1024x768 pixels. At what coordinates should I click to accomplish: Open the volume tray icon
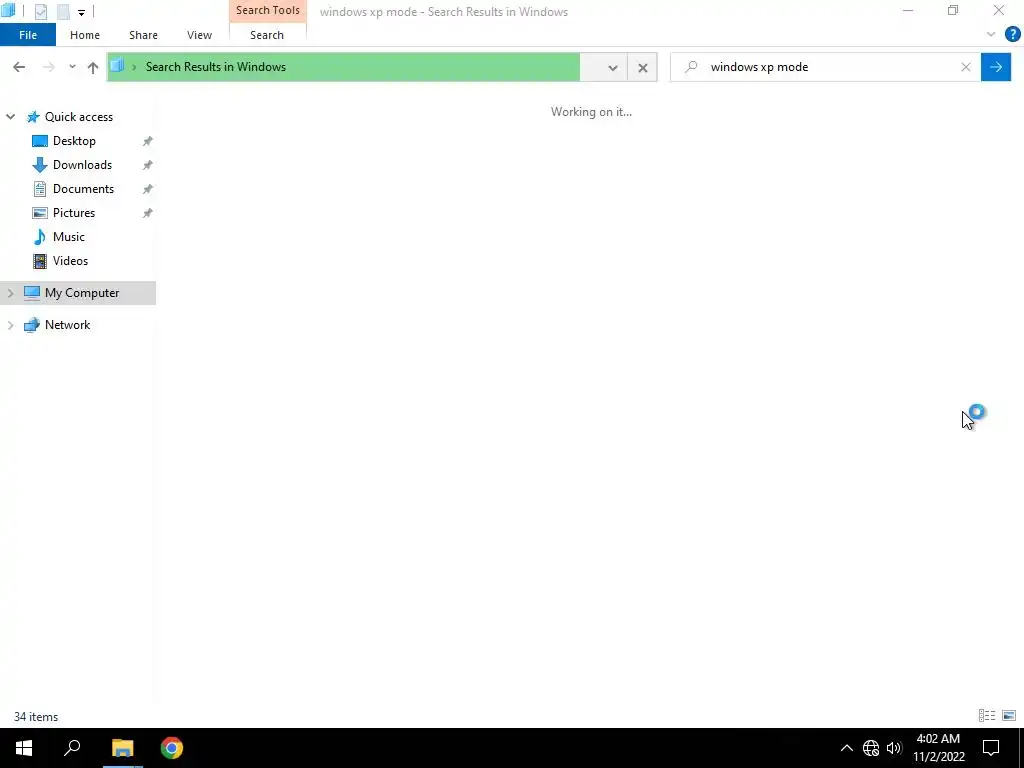pyautogui.click(x=894, y=748)
